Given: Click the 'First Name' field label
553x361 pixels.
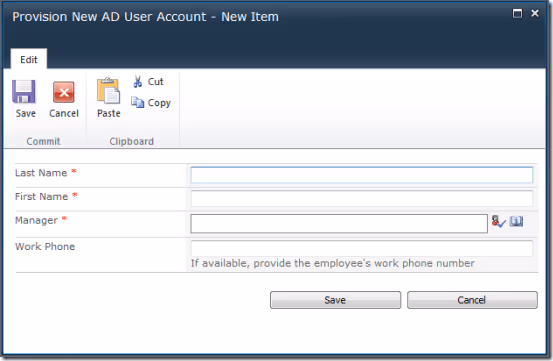Looking at the screenshot, I should [41, 196].
